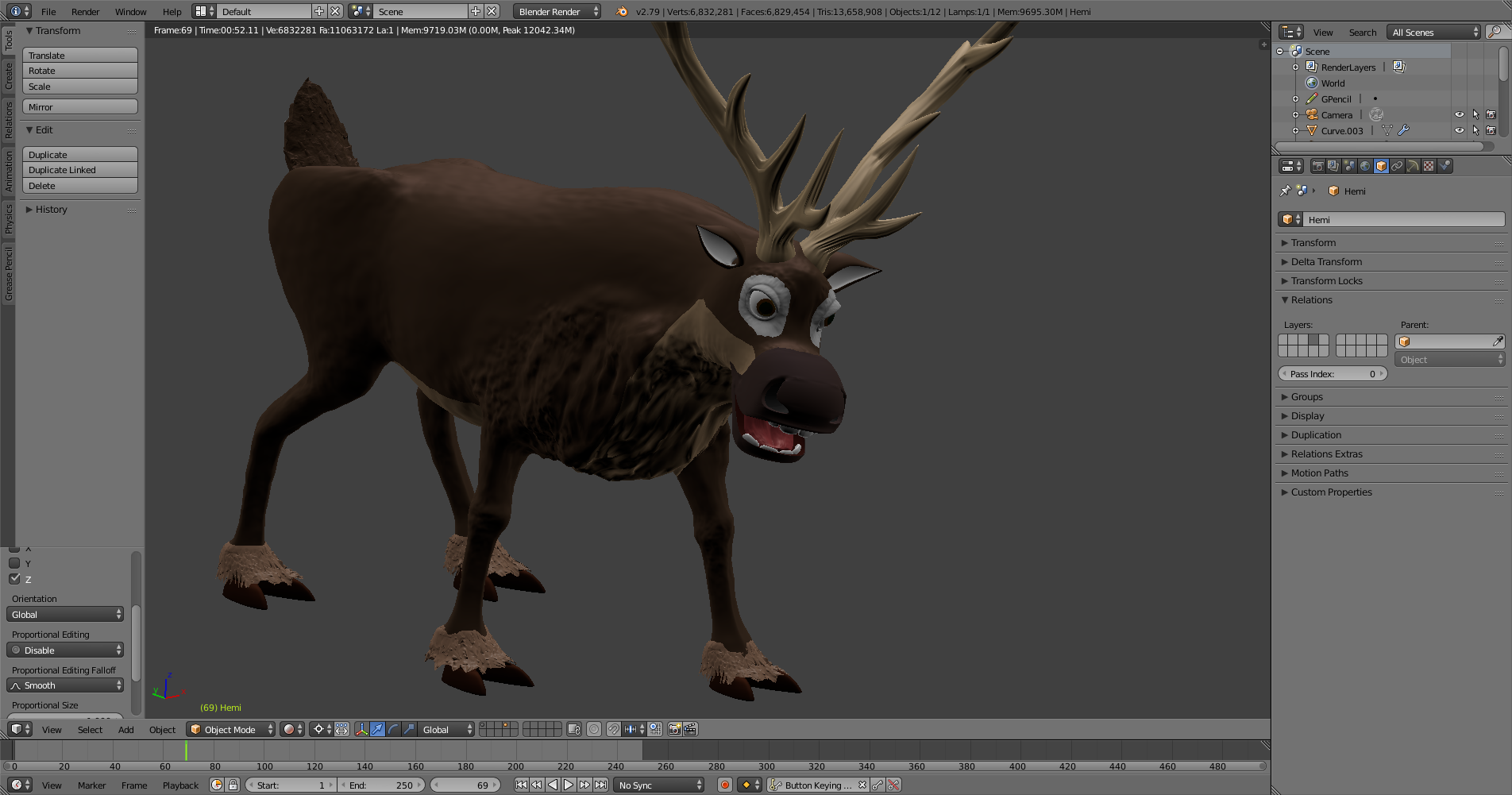Open the Render menu
This screenshot has height=795, width=1512.
pos(85,11)
